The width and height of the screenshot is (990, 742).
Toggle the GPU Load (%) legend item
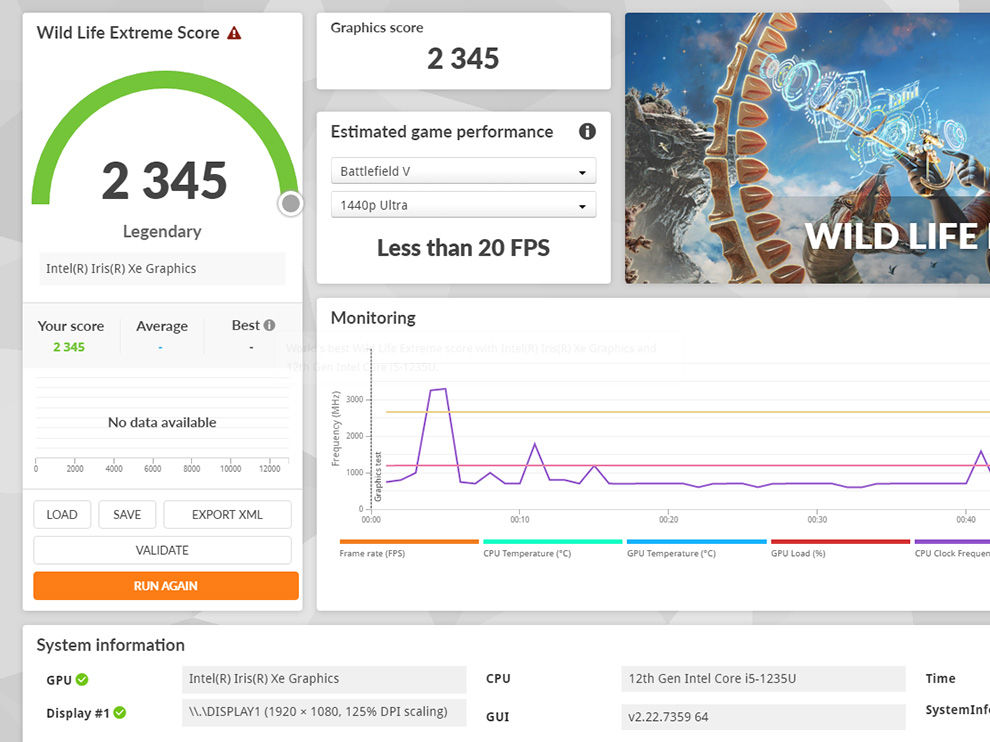click(x=840, y=548)
